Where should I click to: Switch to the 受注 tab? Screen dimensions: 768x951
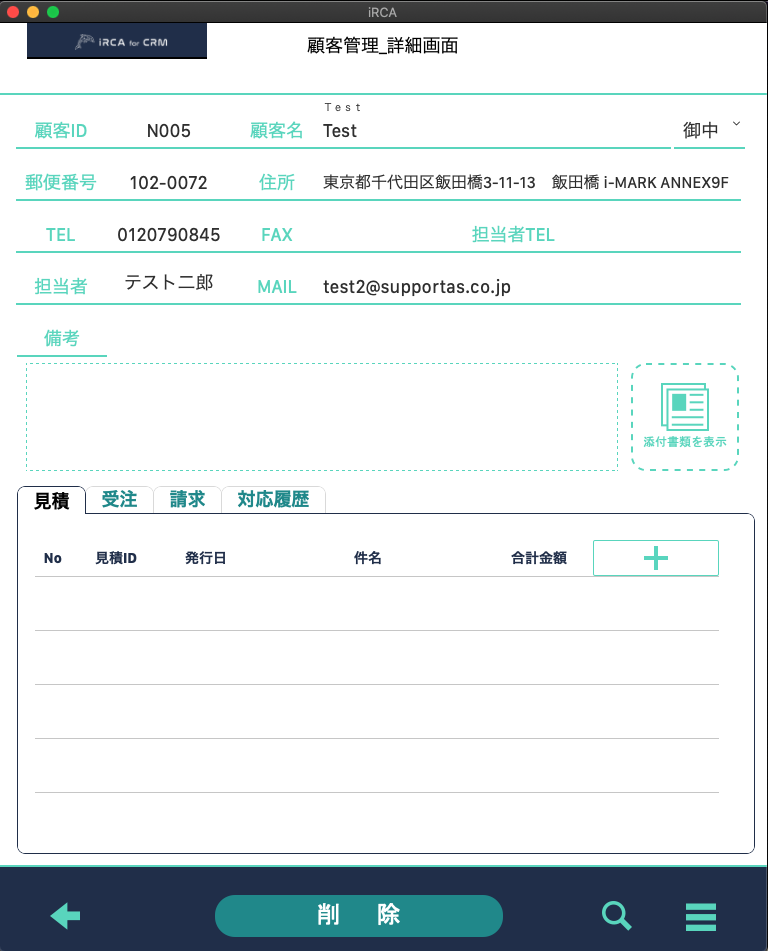pyautogui.click(x=119, y=500)
